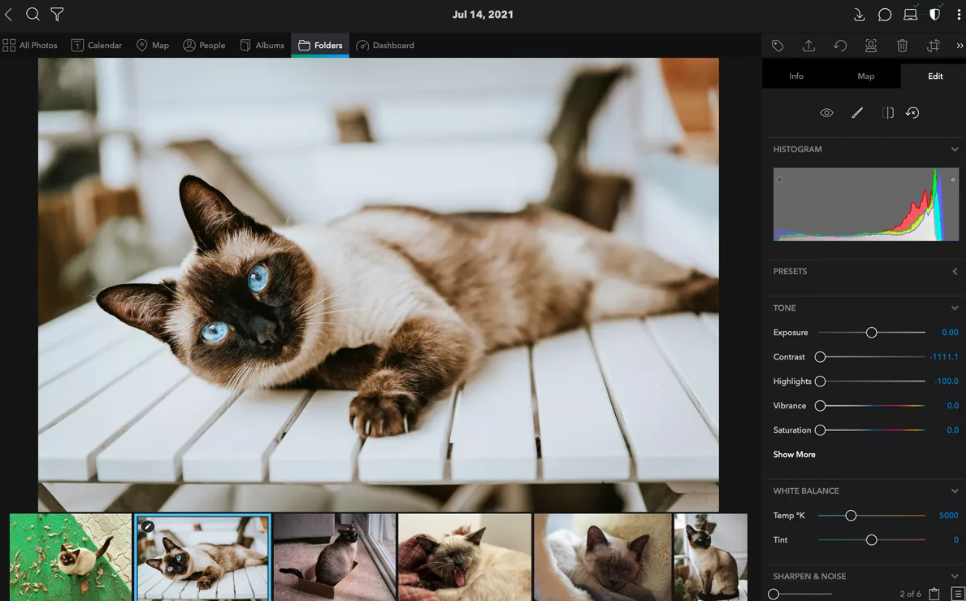Click the share/upload icon
Image resolution: width=966 pixels, height=601 pixels.
pyautogui.click(x=808, y=46)
